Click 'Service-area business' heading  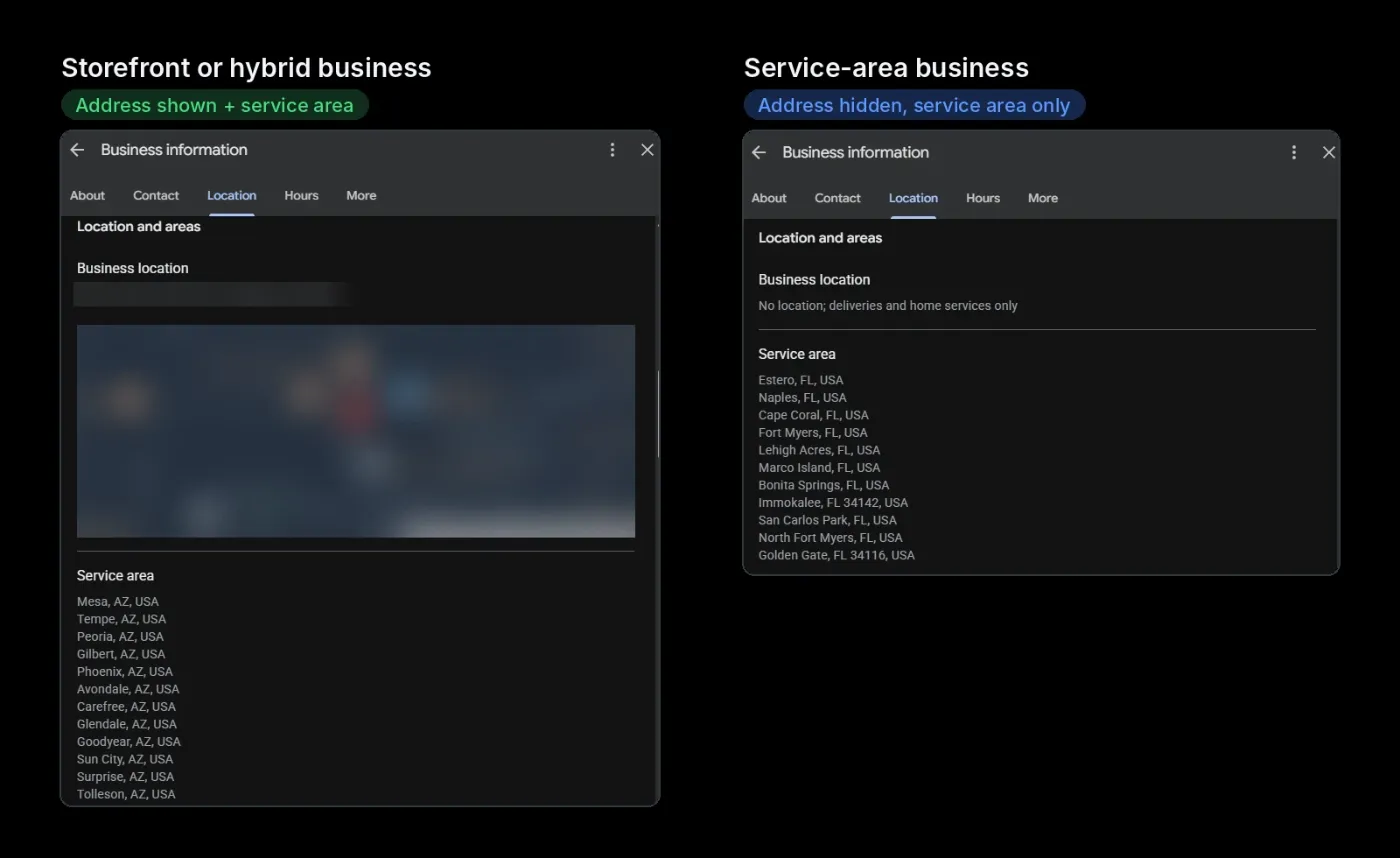click(886, 68)
